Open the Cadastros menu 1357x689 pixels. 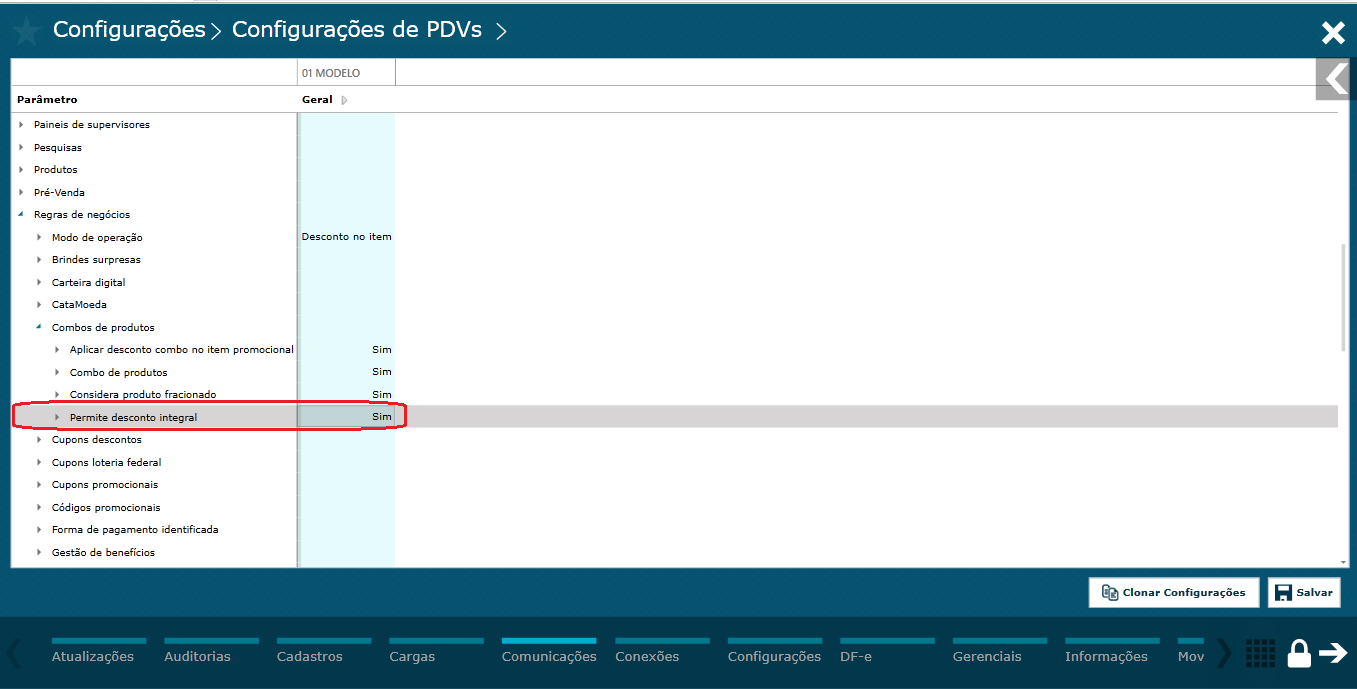(310, 657)
